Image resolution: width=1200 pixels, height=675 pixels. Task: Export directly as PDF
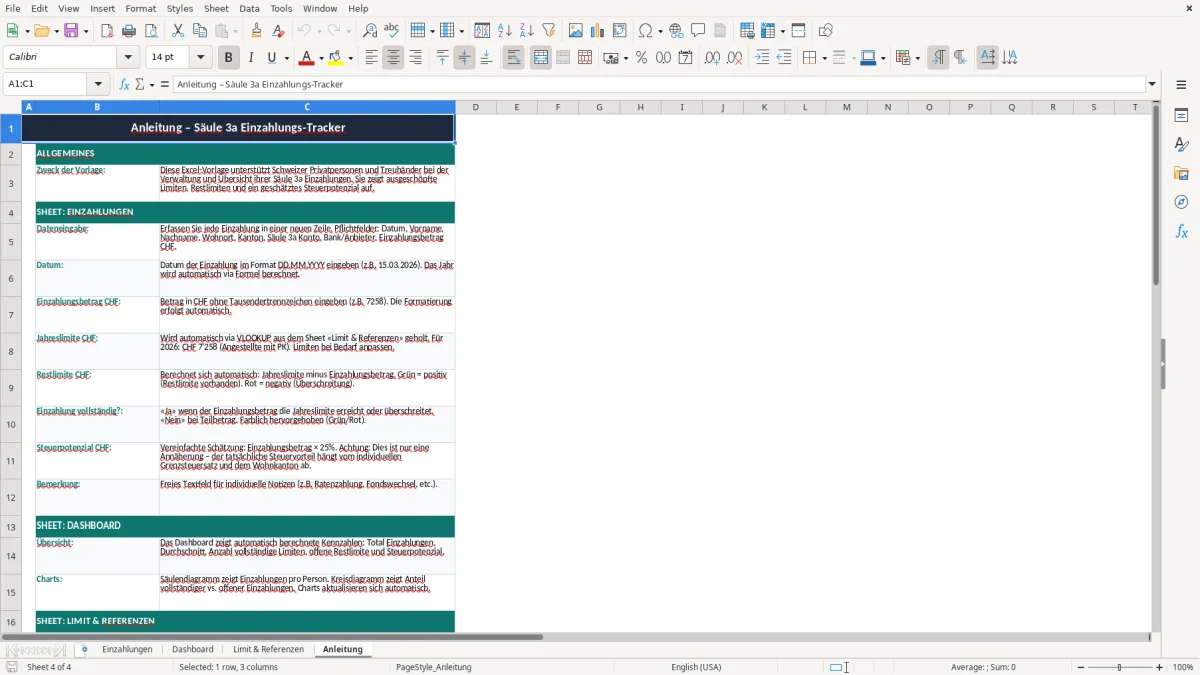pyautogui.click(x=107, y=31)
